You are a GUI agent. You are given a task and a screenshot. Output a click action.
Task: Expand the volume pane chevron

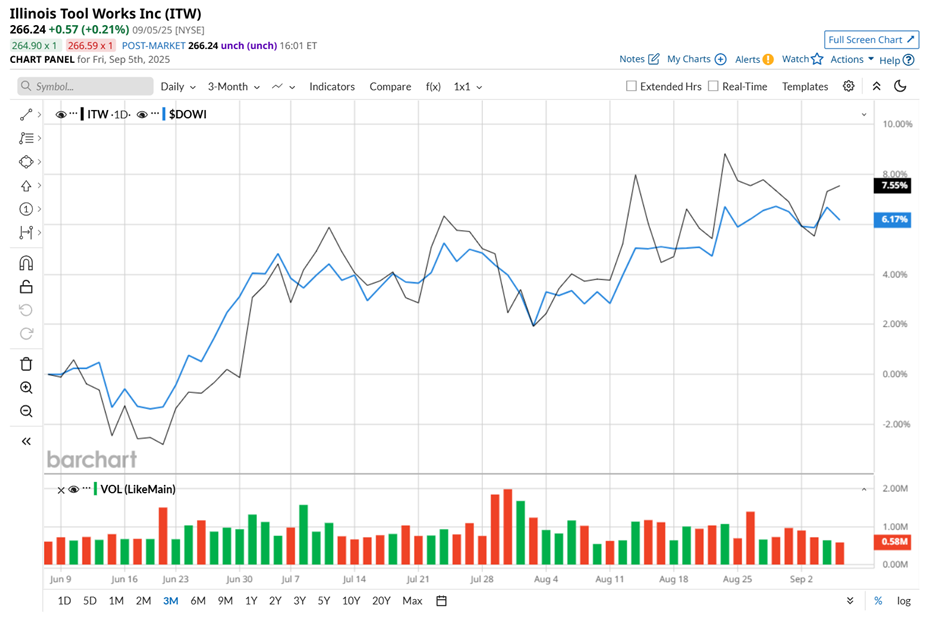[864, 489]
